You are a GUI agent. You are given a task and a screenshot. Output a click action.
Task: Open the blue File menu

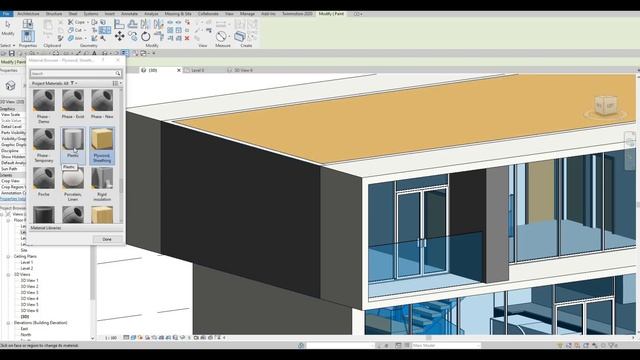[6, 14]
